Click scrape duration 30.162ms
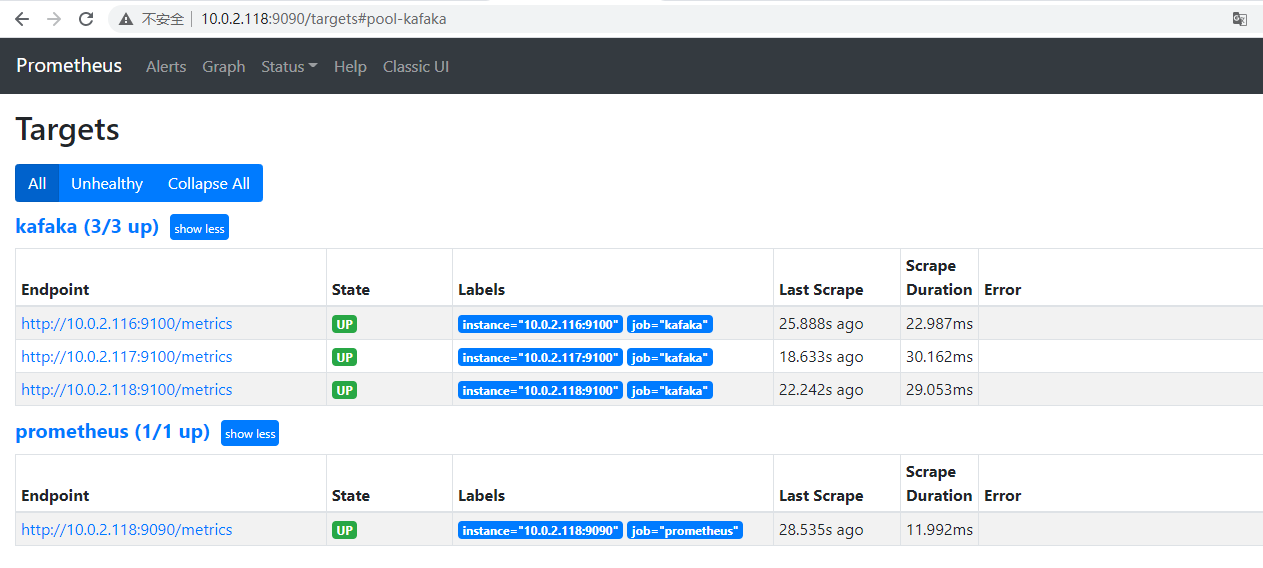The width and height of the screenshot is (1263, 568). (939, 356)
